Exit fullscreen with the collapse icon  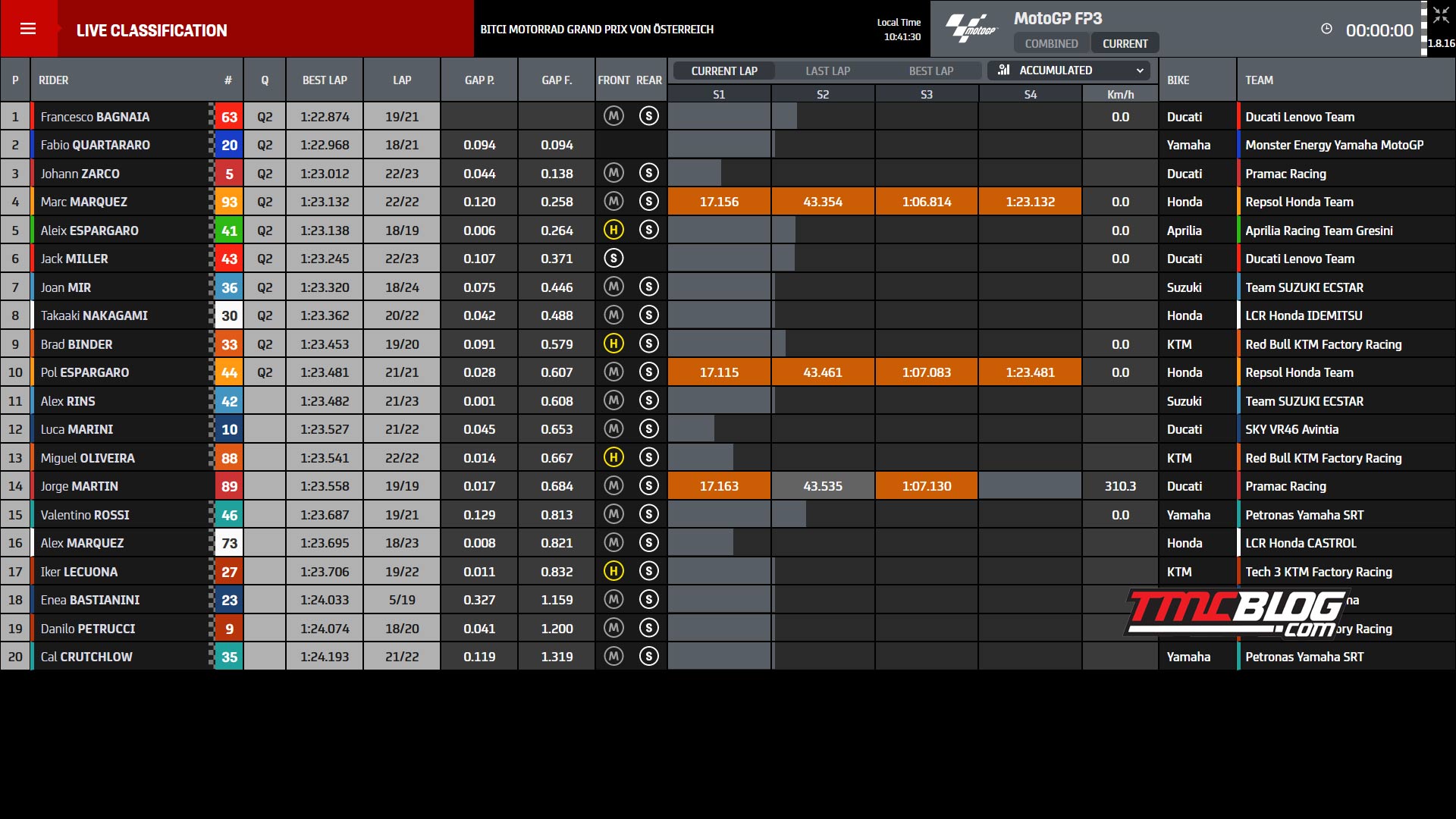(1441, 15)
